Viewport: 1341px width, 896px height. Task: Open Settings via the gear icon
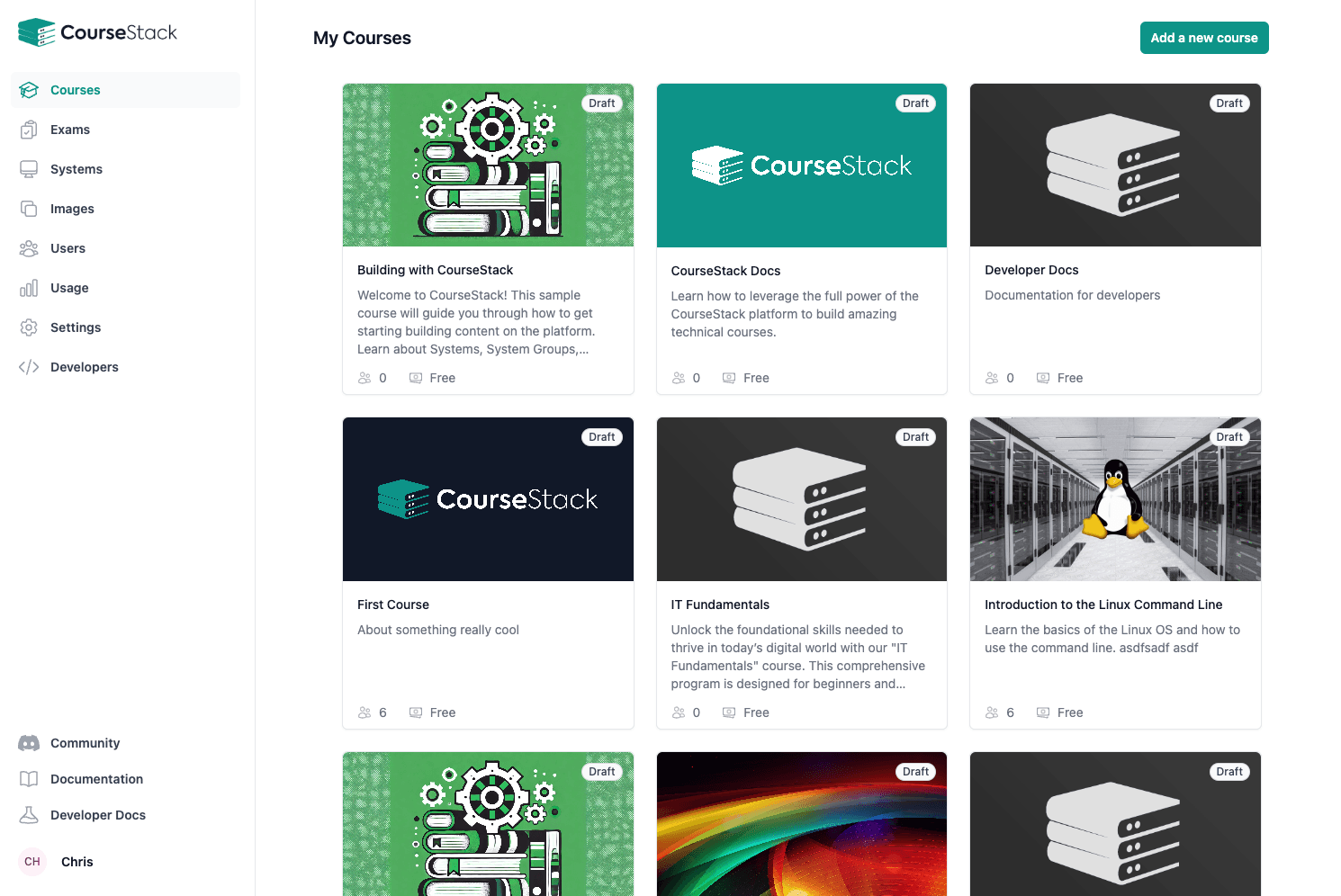[x=30, y=327]
